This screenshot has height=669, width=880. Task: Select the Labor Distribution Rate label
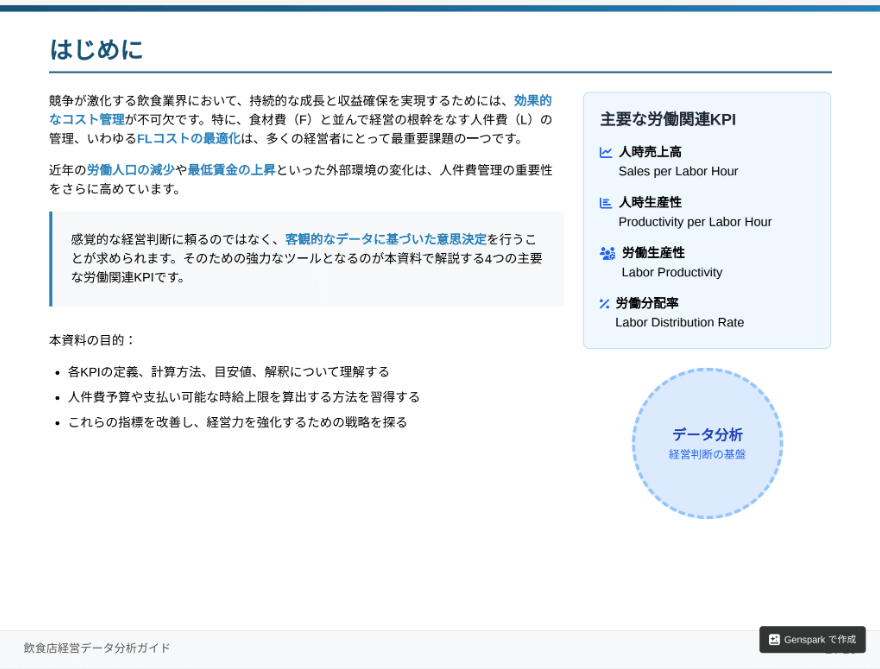point(680,322)
